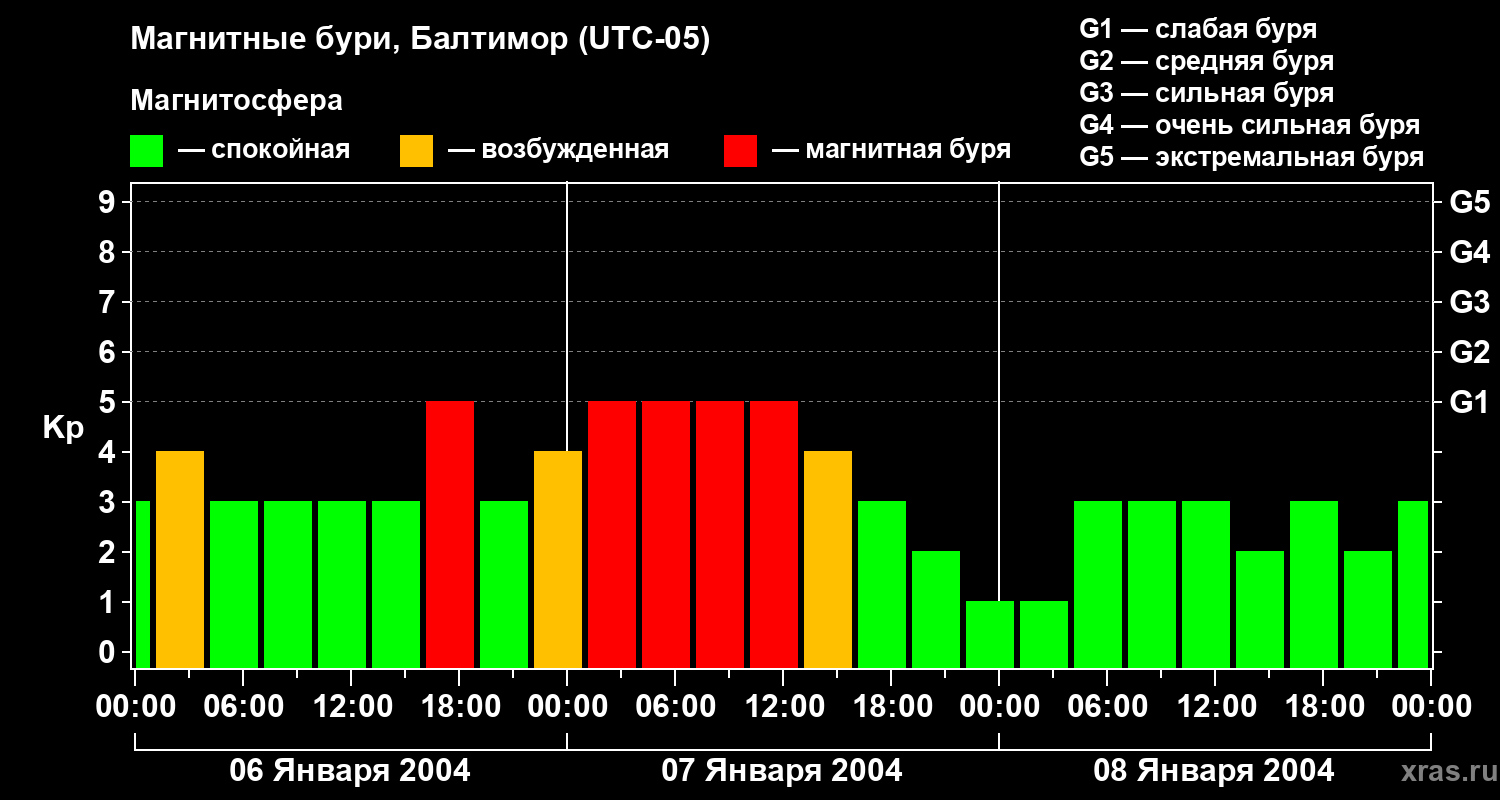Select the '07 Января 2004' date label

782,771
